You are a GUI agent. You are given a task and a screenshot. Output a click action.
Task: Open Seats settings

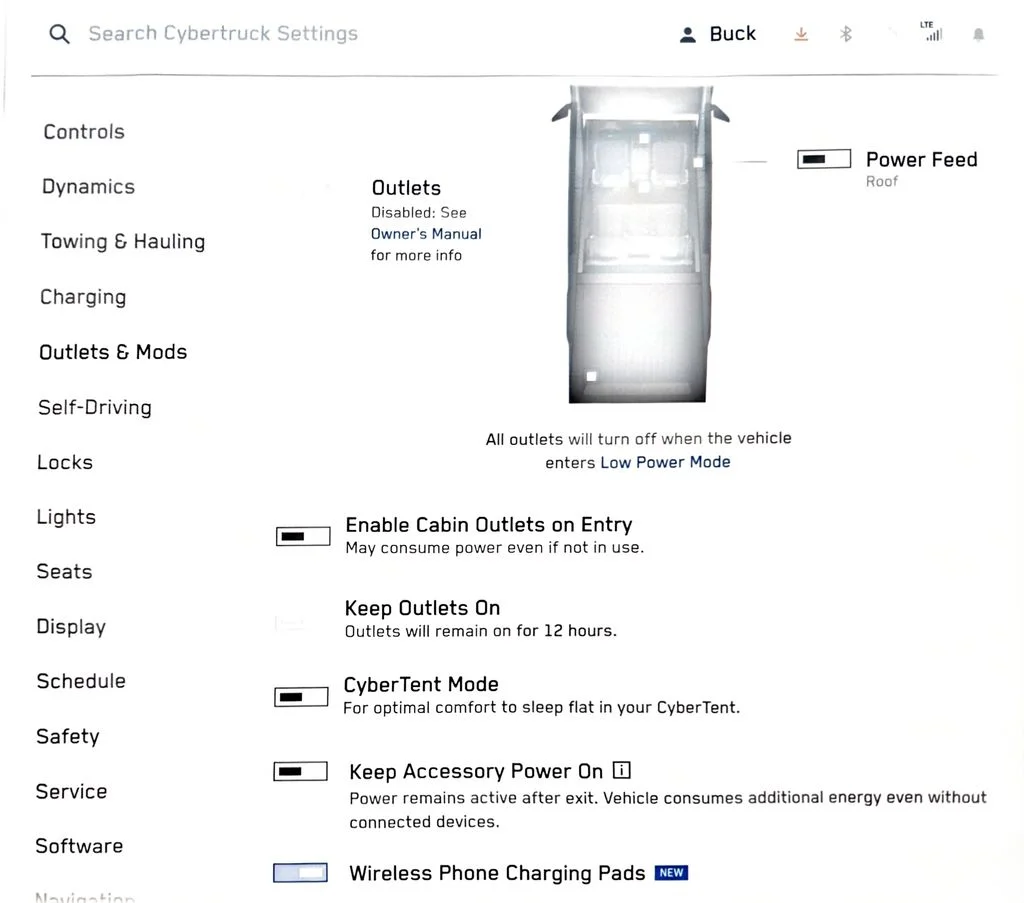pyautogui.click(x=64, y=571)
